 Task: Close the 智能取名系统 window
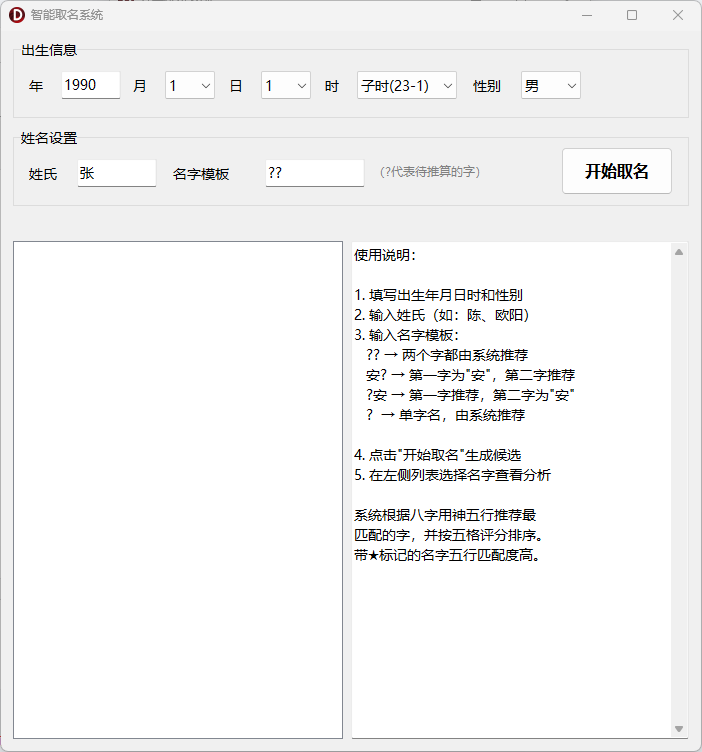pyautogui.click(x=678, y=15)
